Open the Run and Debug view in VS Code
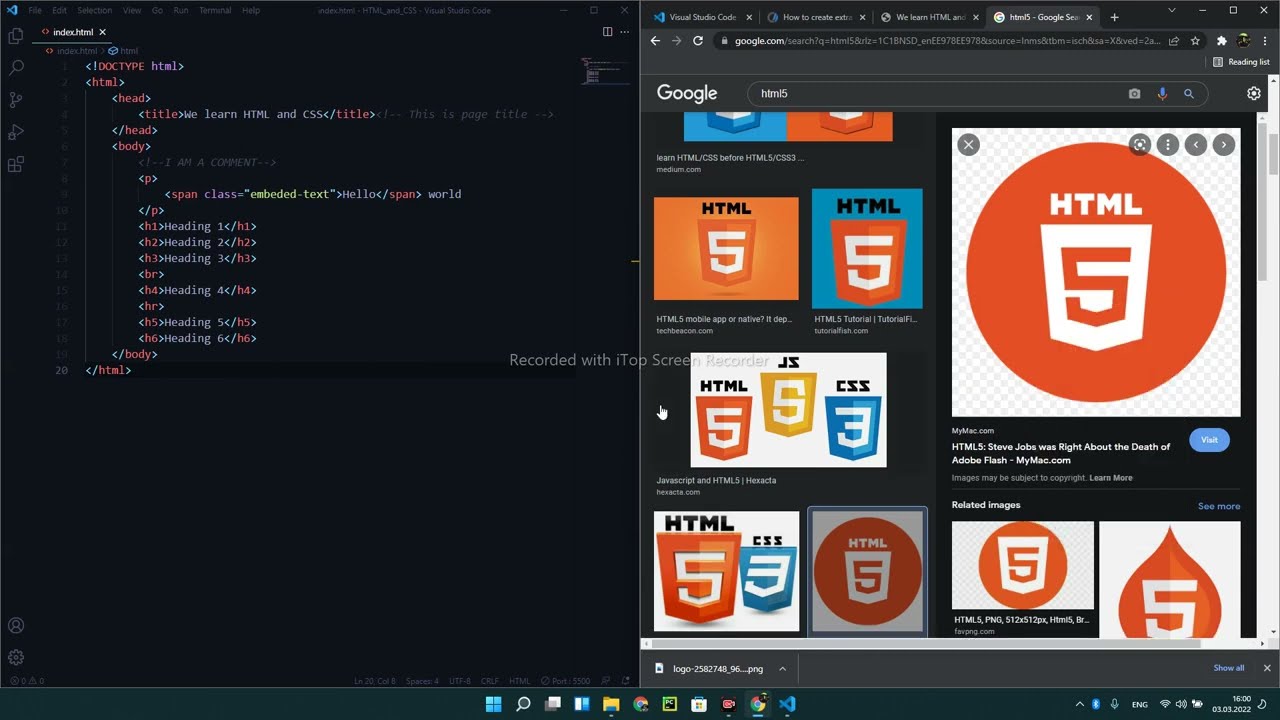This screenshot has height=720, width=1280. coord(16,132)
